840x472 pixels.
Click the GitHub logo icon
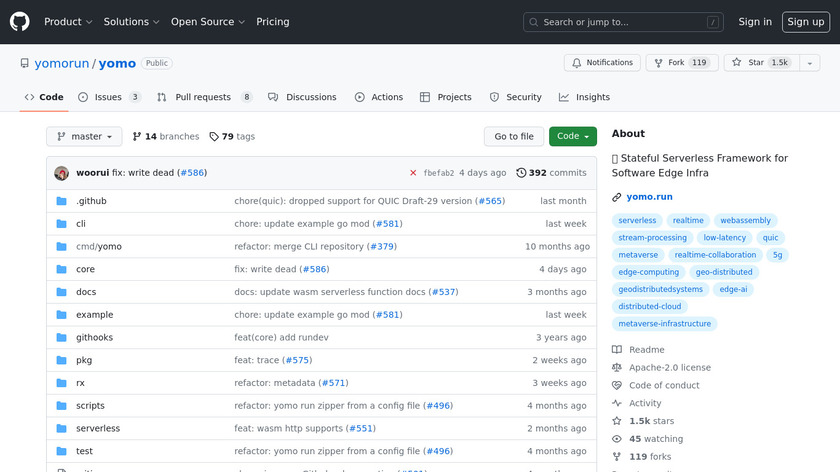20,22
